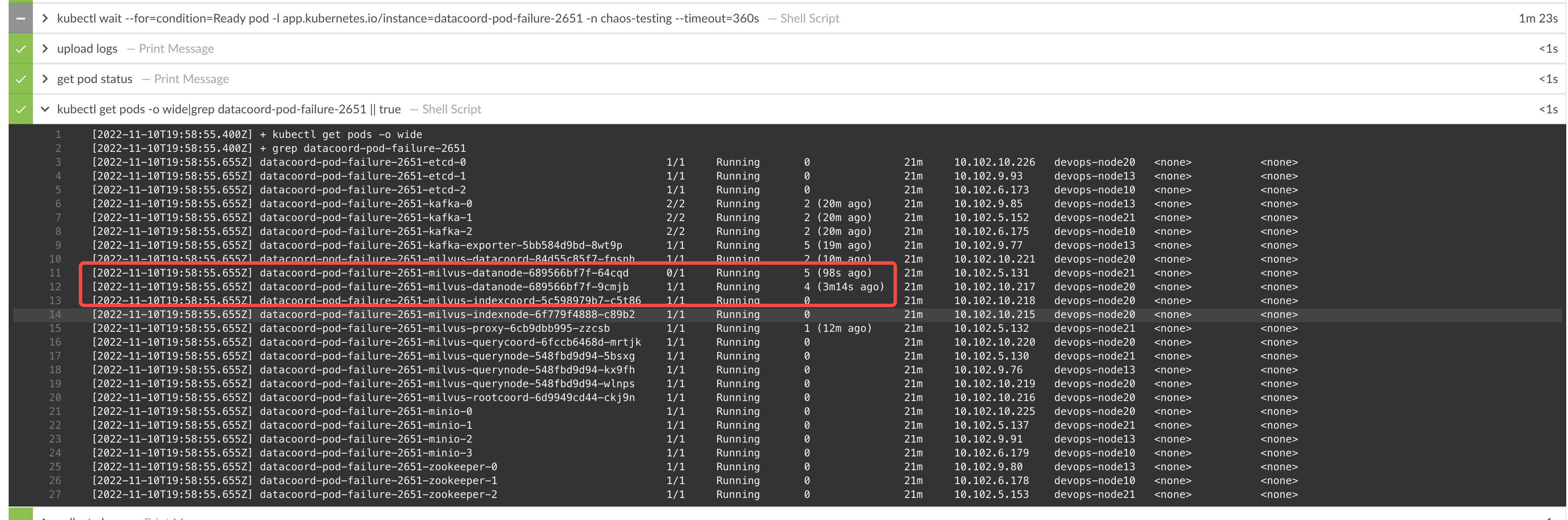
Task: Click restart count '5 (98s ago)'
Action: [838, 273]
